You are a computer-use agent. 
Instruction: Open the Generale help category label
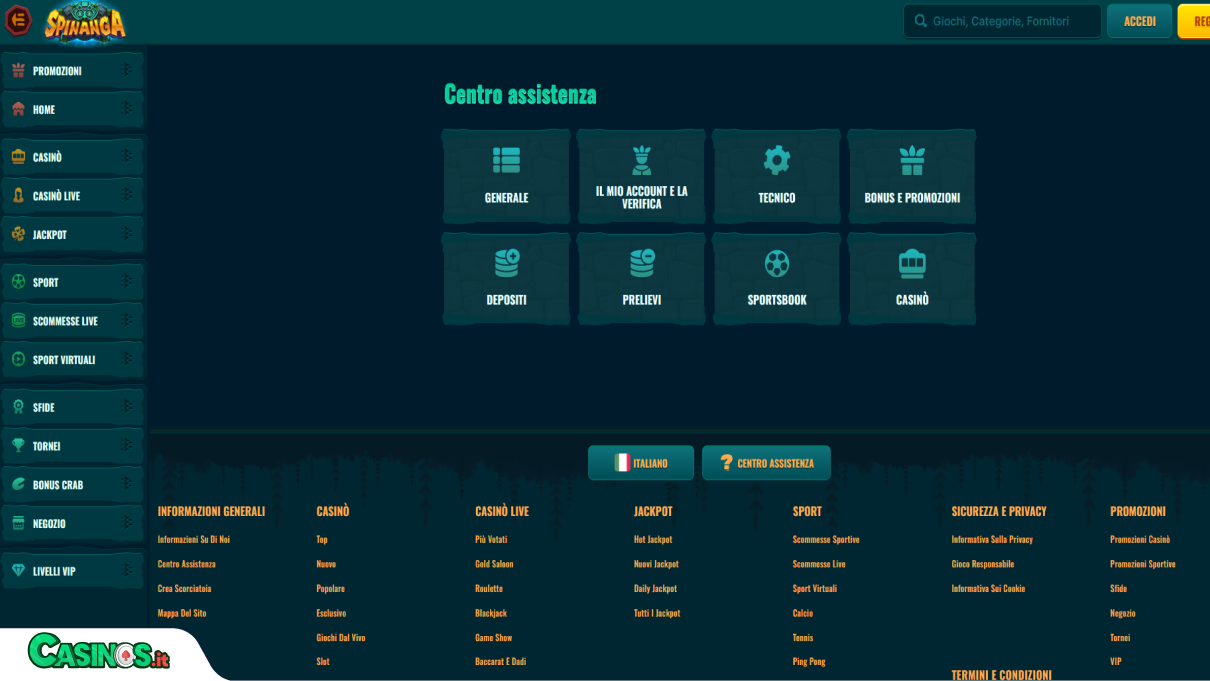(x=506, y=198)
